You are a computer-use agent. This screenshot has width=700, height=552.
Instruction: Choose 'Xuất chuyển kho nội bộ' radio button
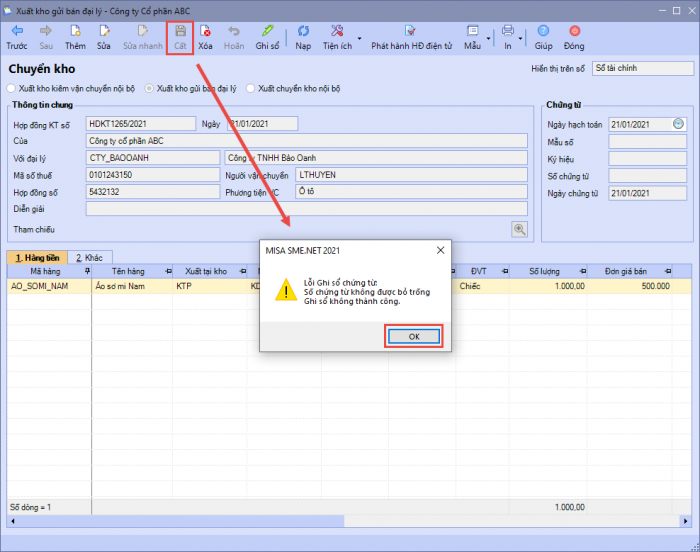(x=251, y=89)
